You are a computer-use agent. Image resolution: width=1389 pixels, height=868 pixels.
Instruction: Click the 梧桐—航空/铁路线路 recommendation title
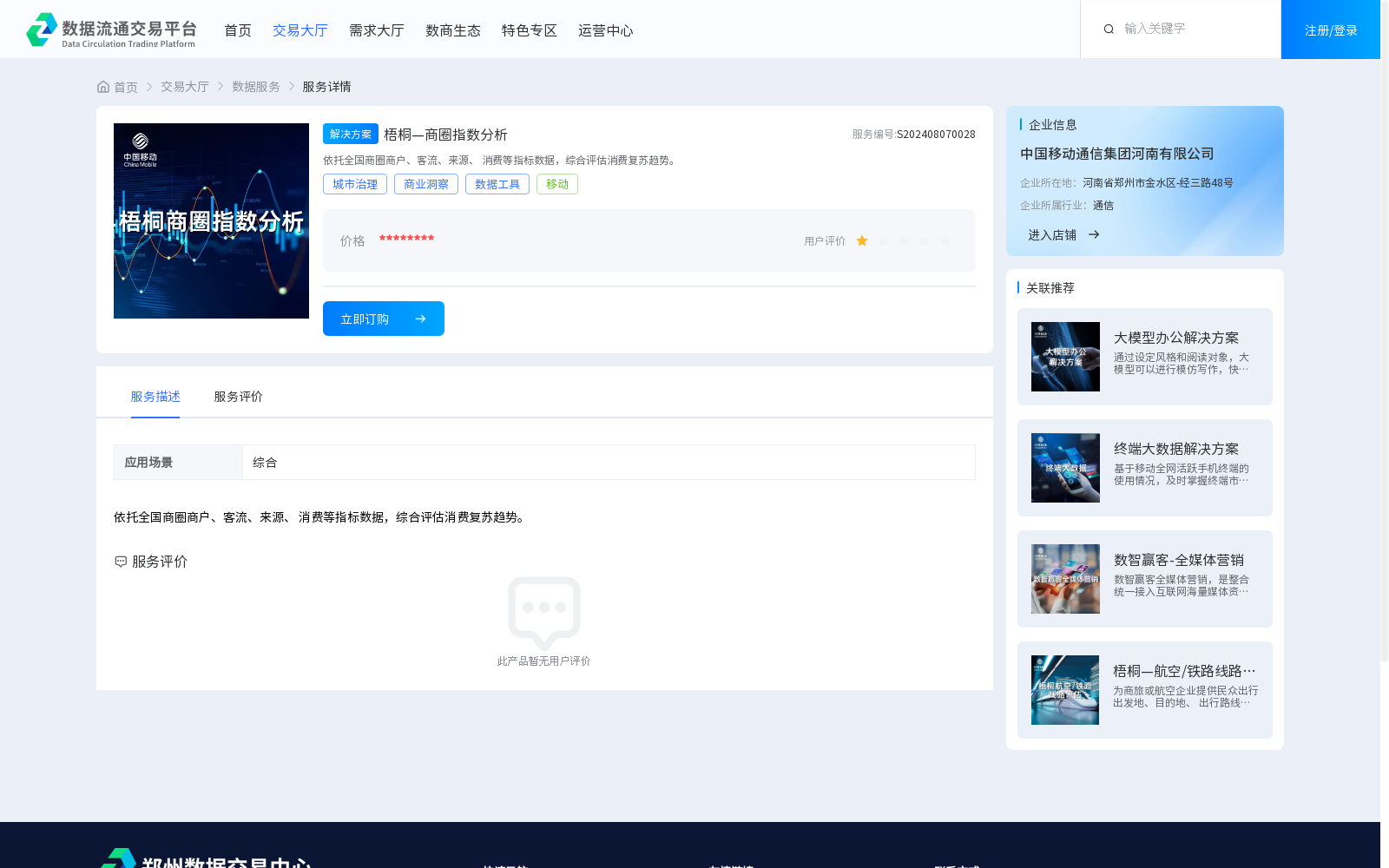1184,671
